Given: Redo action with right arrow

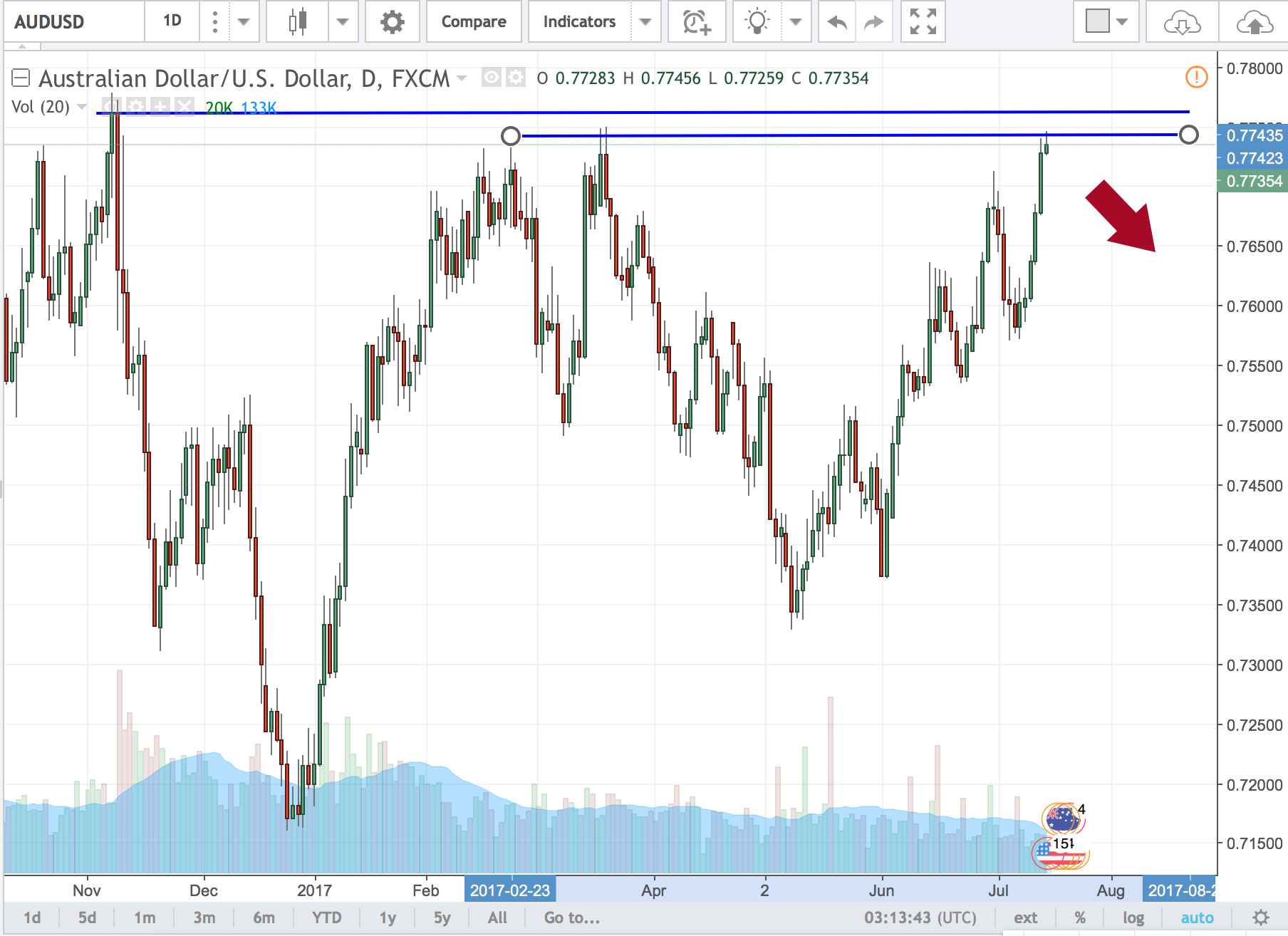Looking at the screenshot, I should click(x=873, y=22).
